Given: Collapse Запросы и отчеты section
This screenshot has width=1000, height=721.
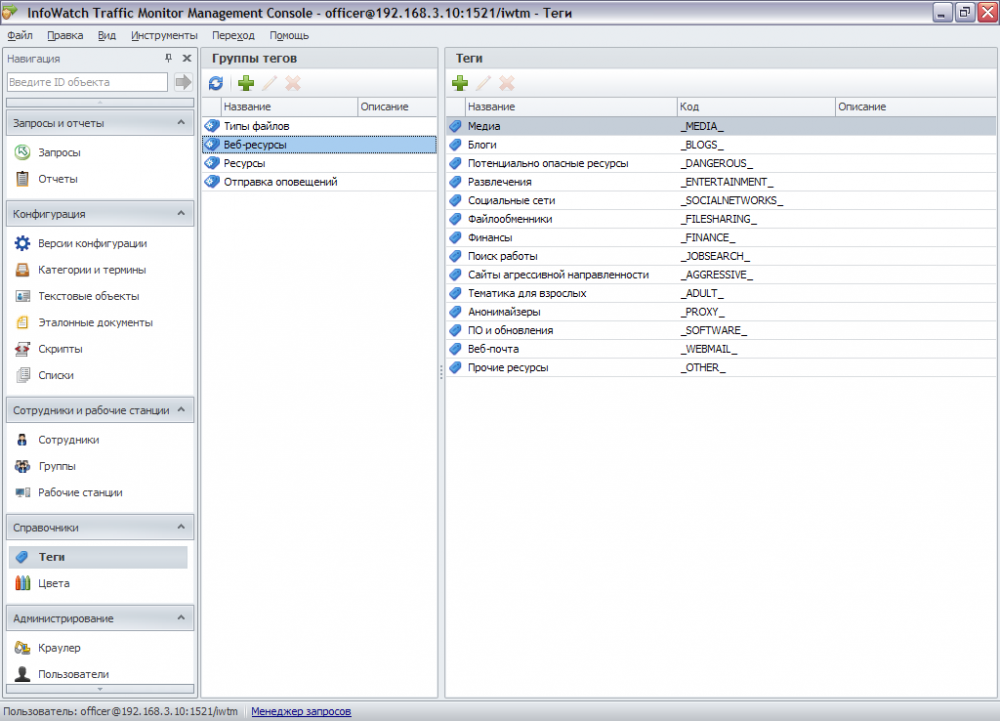Looking at the screenshot, I should tap(181, 122).
